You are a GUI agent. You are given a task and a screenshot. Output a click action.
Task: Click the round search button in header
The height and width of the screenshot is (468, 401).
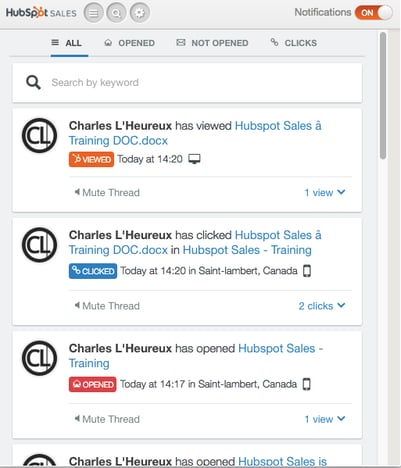click(x=116, y=13)
